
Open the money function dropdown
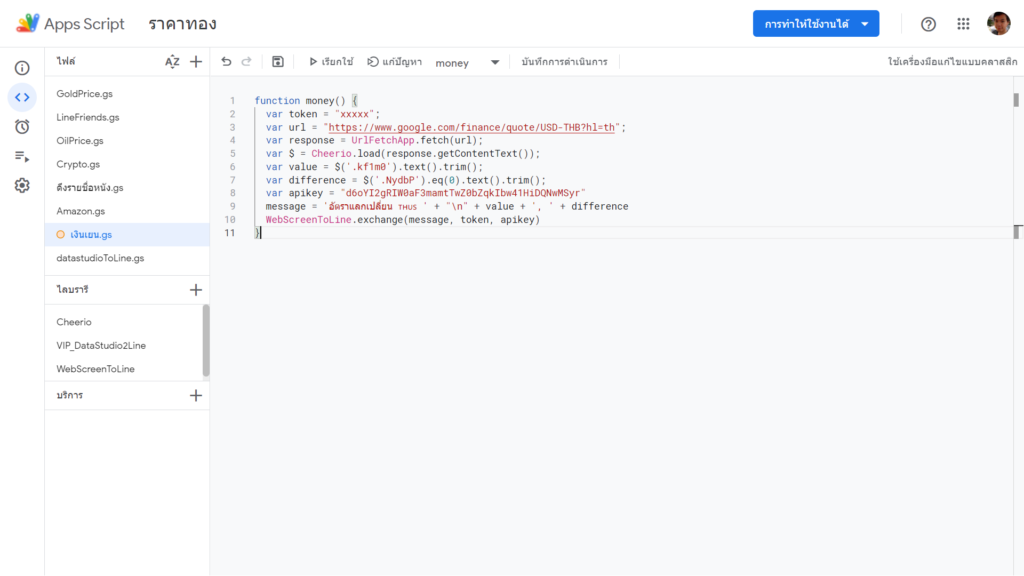[x=467, y=62]
